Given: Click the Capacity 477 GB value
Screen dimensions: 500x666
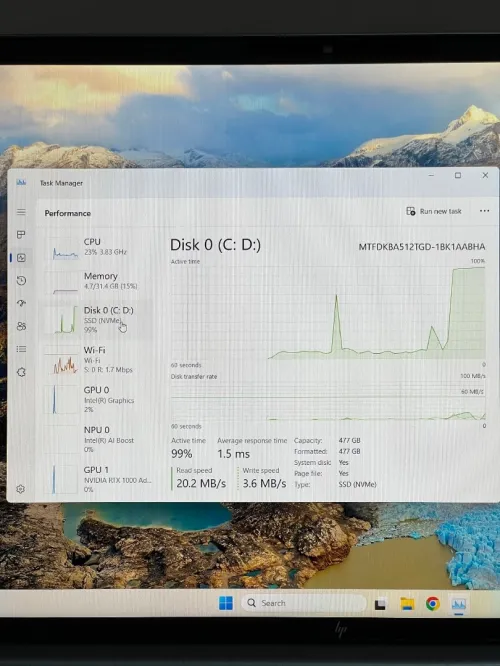Looking at the screenshot, I should tap(349, 440).
